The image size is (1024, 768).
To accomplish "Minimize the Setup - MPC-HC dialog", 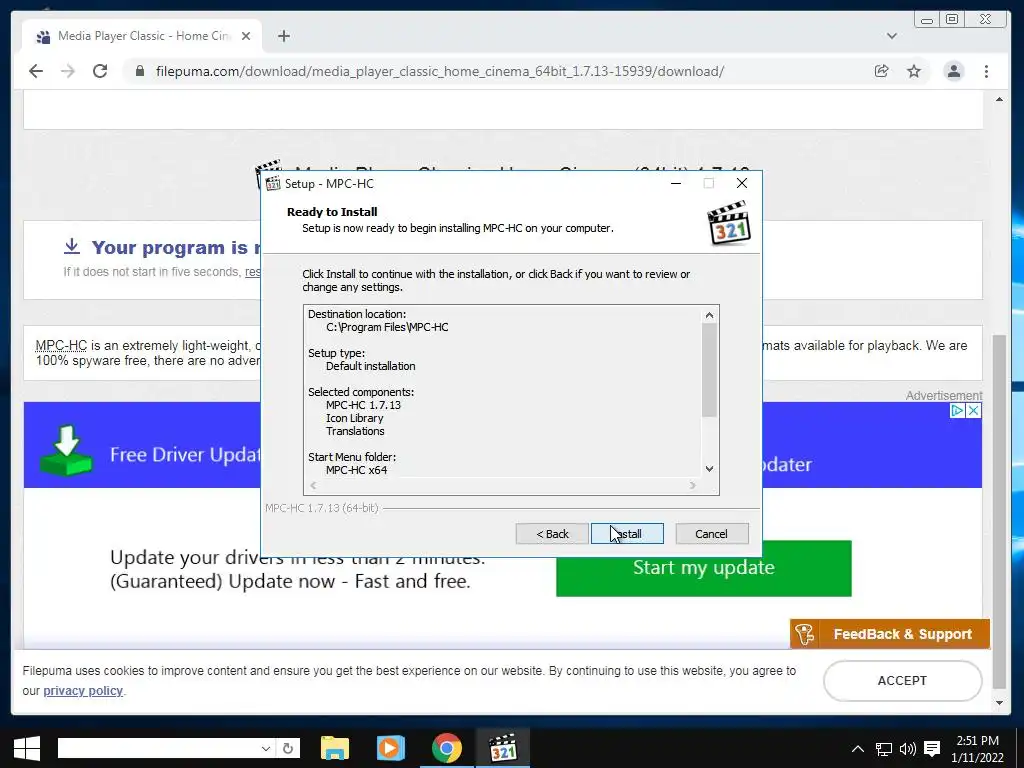I will (x=676, y=184).
